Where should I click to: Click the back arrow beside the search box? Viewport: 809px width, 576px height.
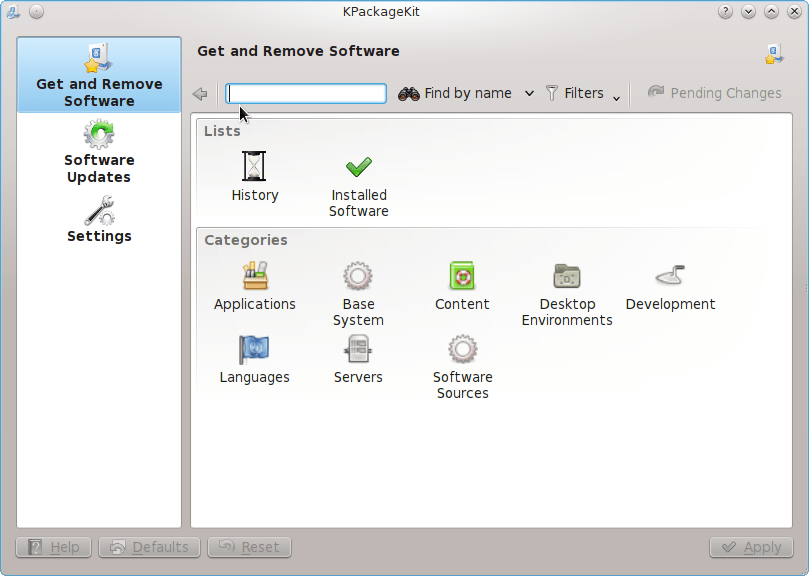(200, 93)
